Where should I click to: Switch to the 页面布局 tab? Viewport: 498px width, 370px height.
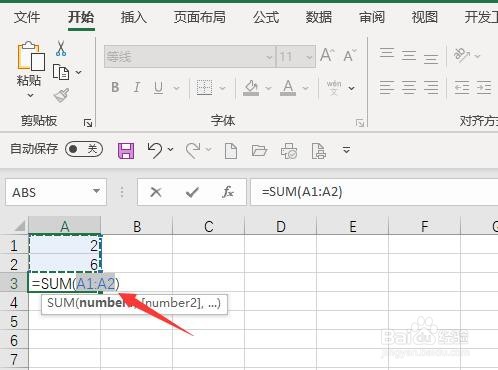point(200,17)
